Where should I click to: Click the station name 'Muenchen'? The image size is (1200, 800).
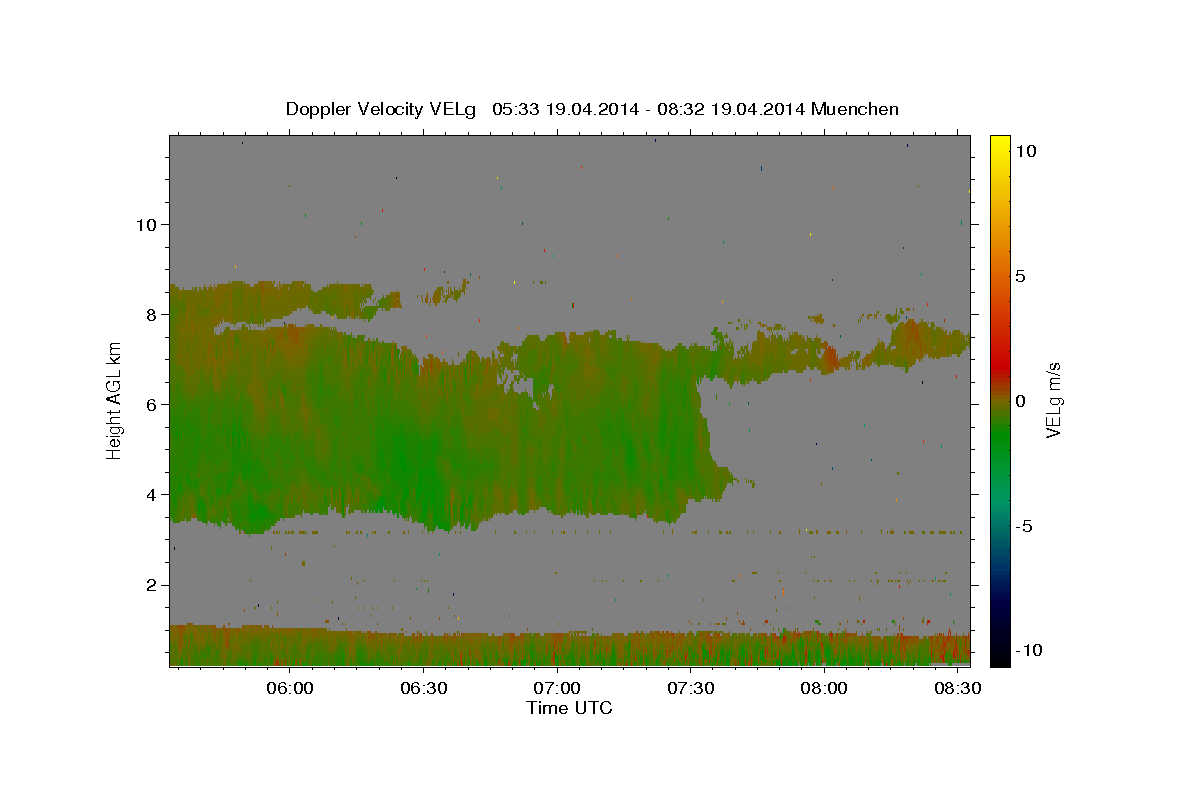(855, 109)
